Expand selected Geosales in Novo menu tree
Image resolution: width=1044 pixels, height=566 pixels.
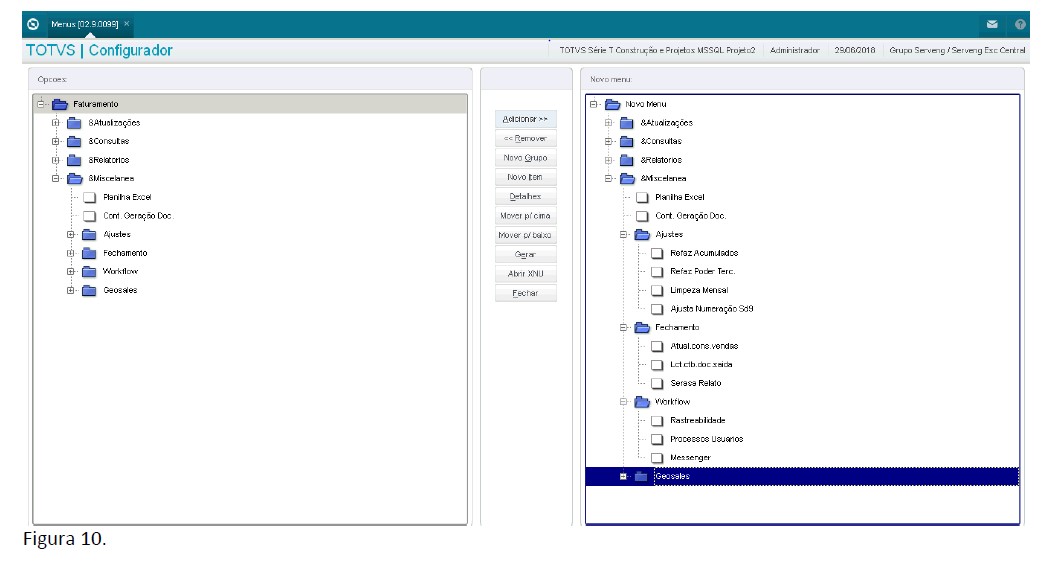click(623, 476)
